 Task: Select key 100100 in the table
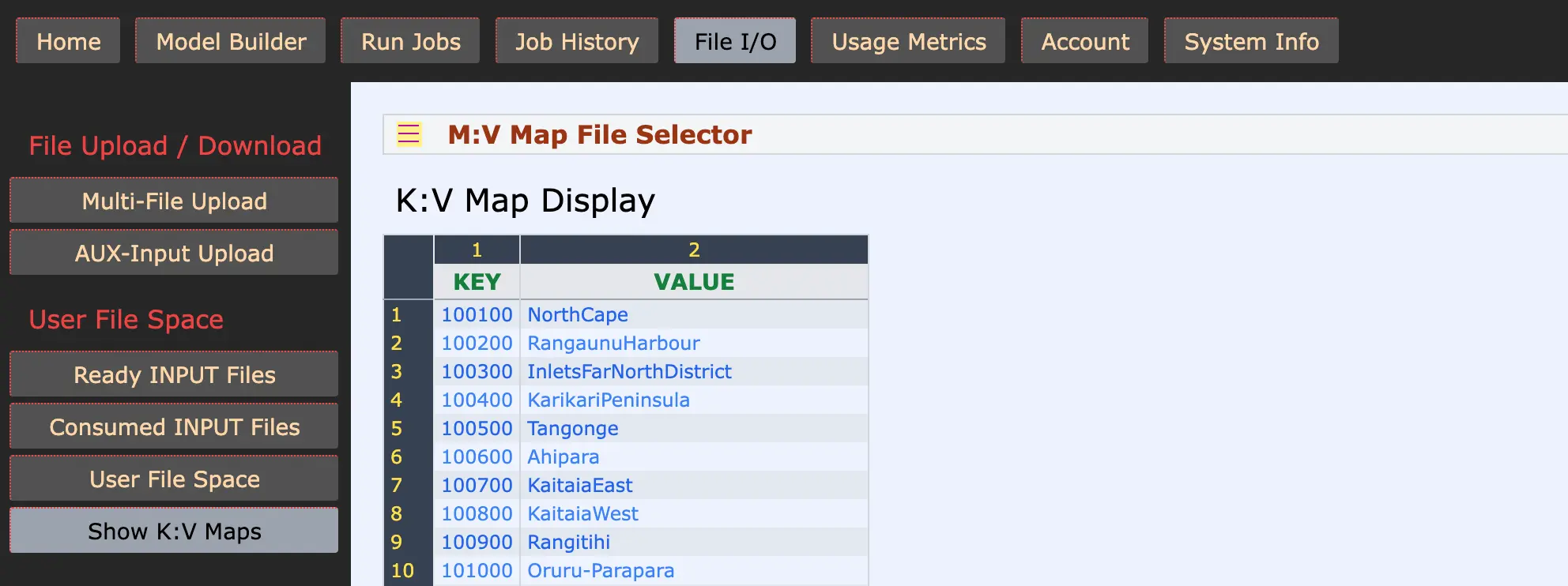(477, 314)
